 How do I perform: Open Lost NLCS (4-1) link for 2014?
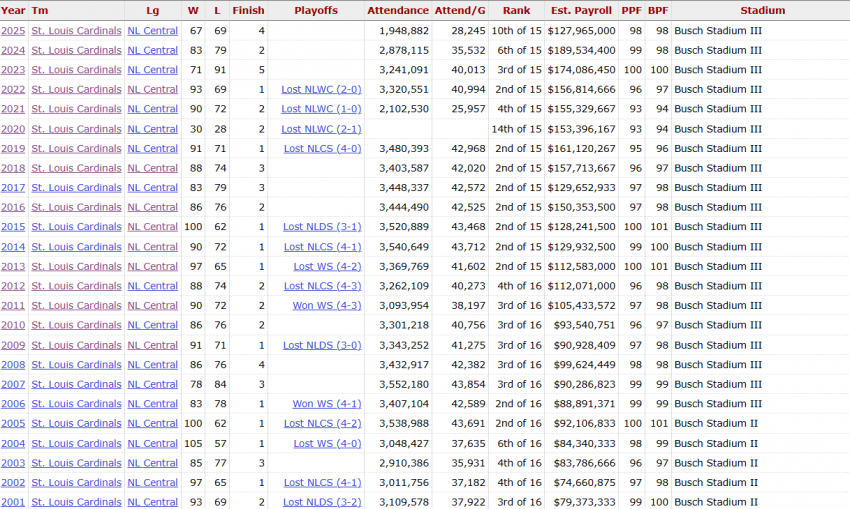click(x=323, y=247)
